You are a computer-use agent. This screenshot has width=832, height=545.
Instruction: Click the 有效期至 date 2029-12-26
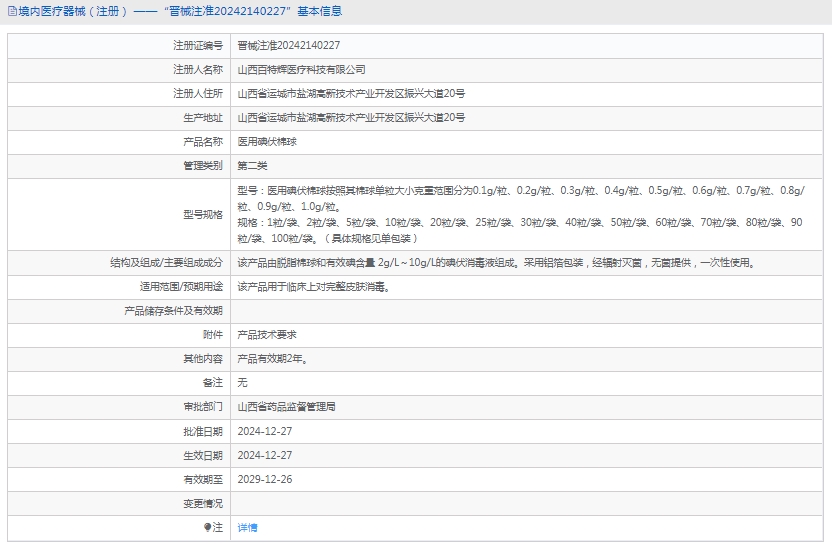coord(265,479)
